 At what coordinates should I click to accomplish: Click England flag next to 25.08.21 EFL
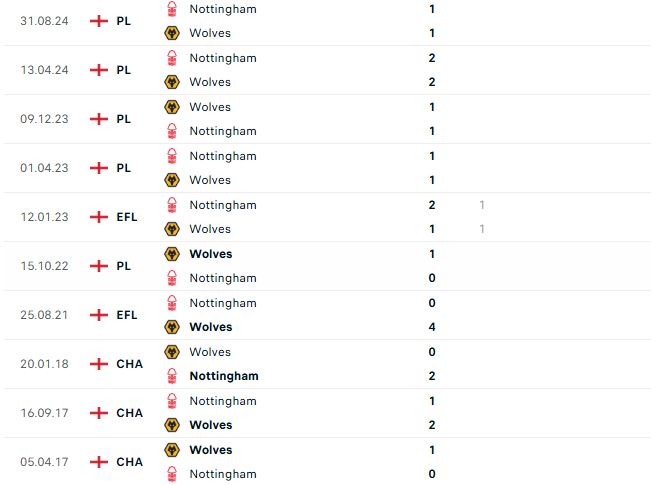(99, 315)
